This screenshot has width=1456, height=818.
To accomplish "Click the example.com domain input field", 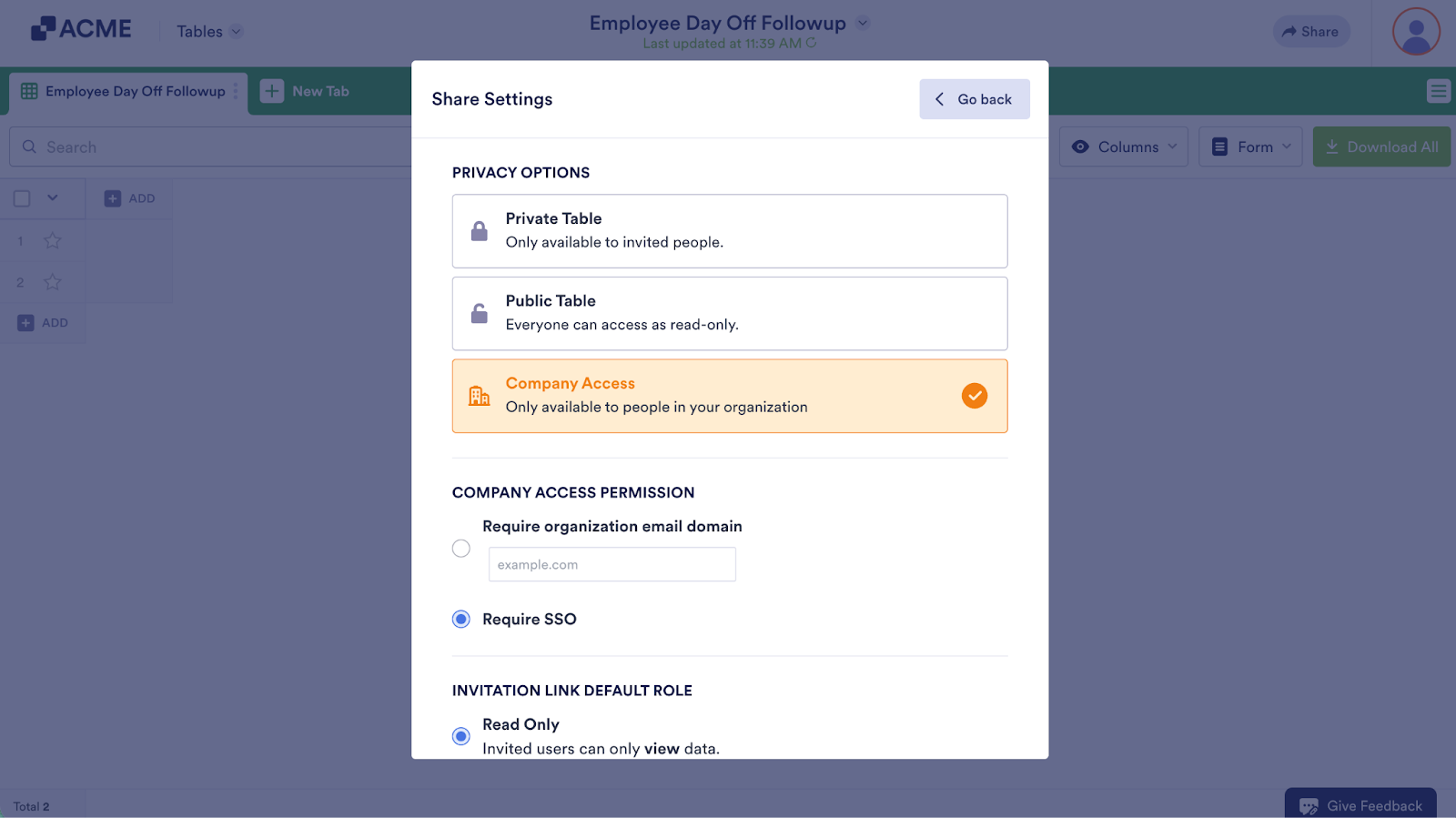I will (x=612, y=564).
